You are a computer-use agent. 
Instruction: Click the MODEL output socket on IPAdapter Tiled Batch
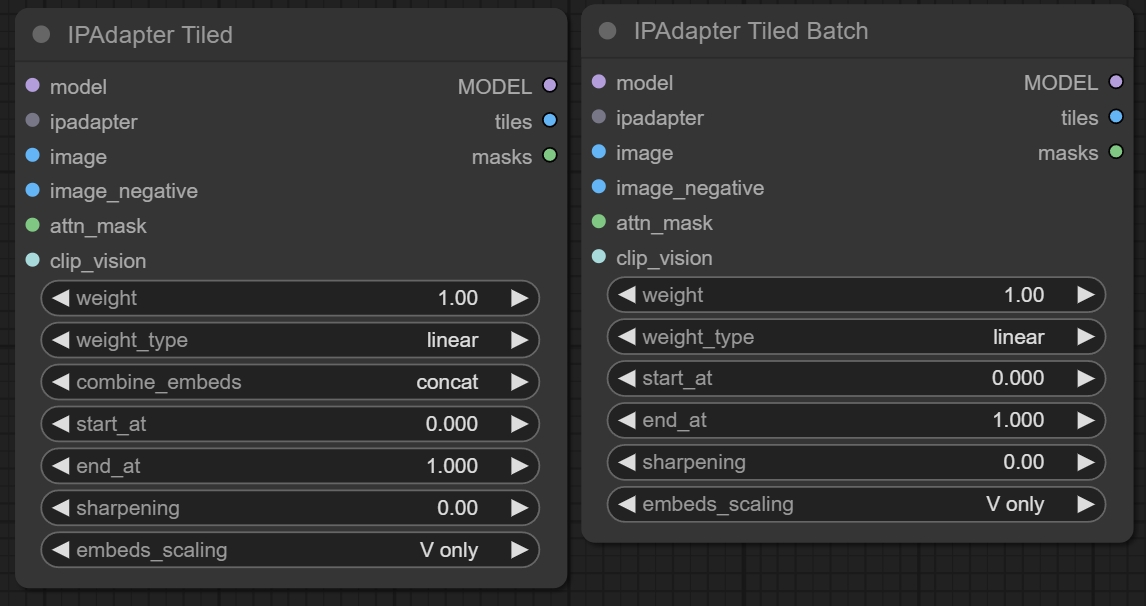click(1116, 82)
